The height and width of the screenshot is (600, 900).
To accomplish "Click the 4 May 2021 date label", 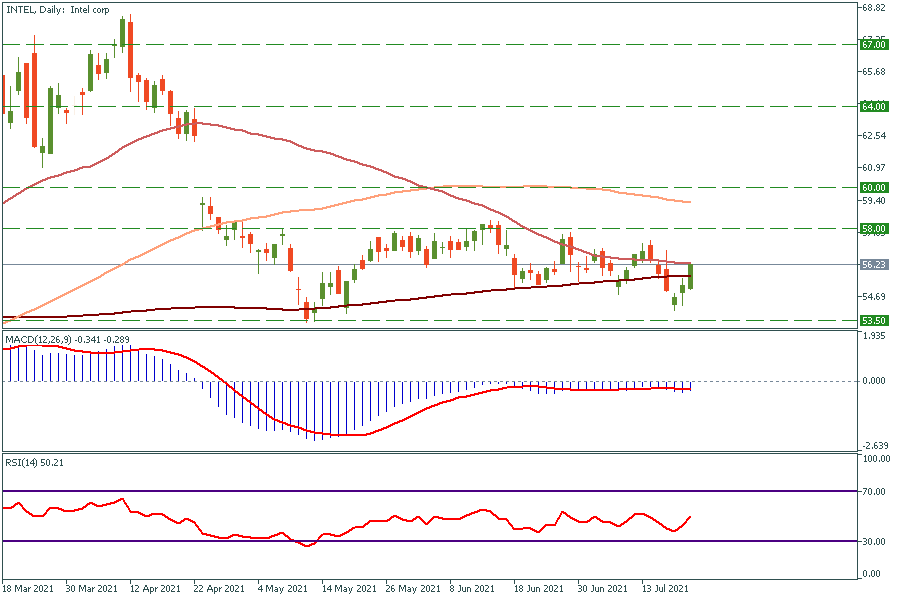I will pos(281,589).
